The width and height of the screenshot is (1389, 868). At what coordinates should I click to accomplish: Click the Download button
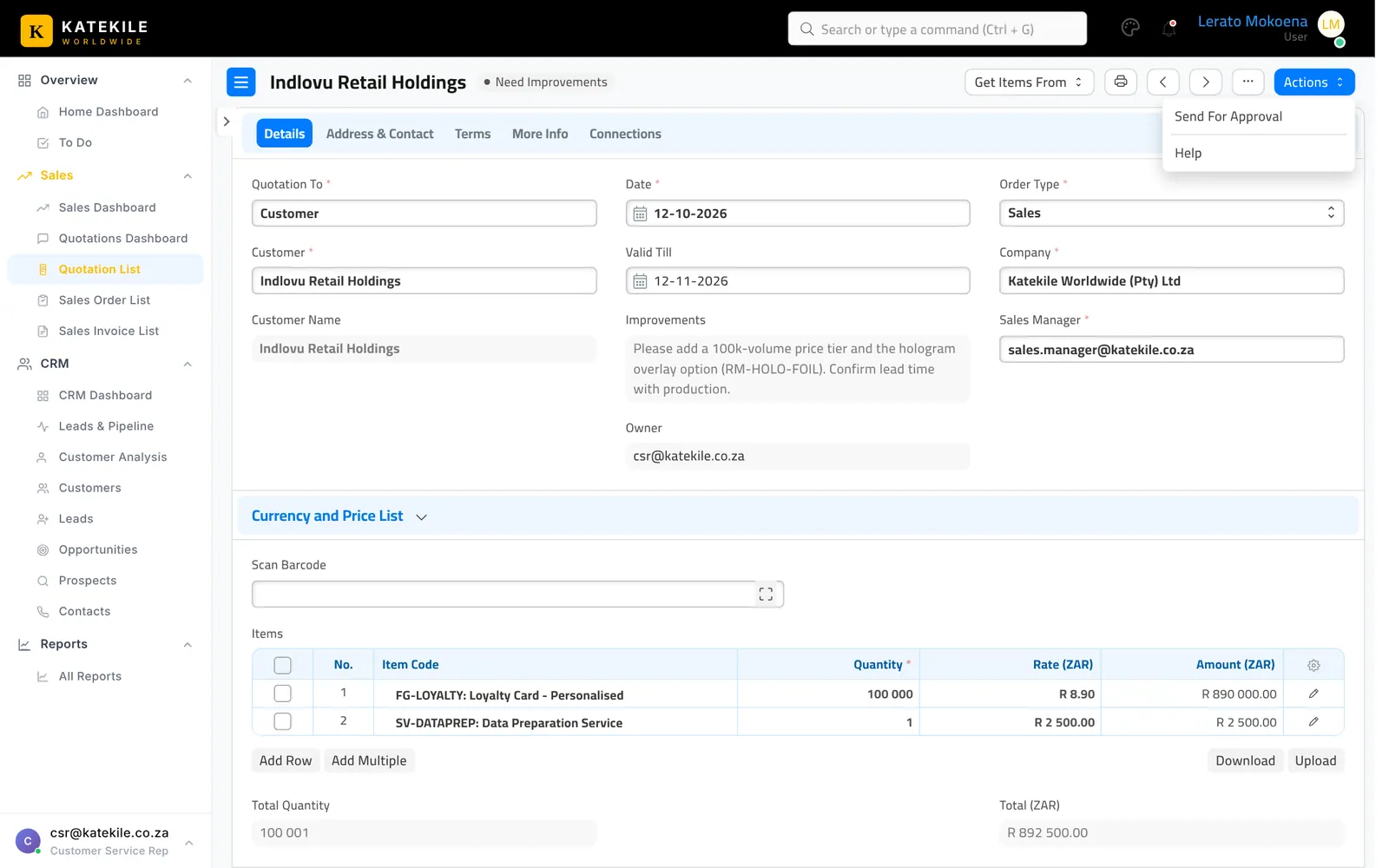tap(1245, 760)
